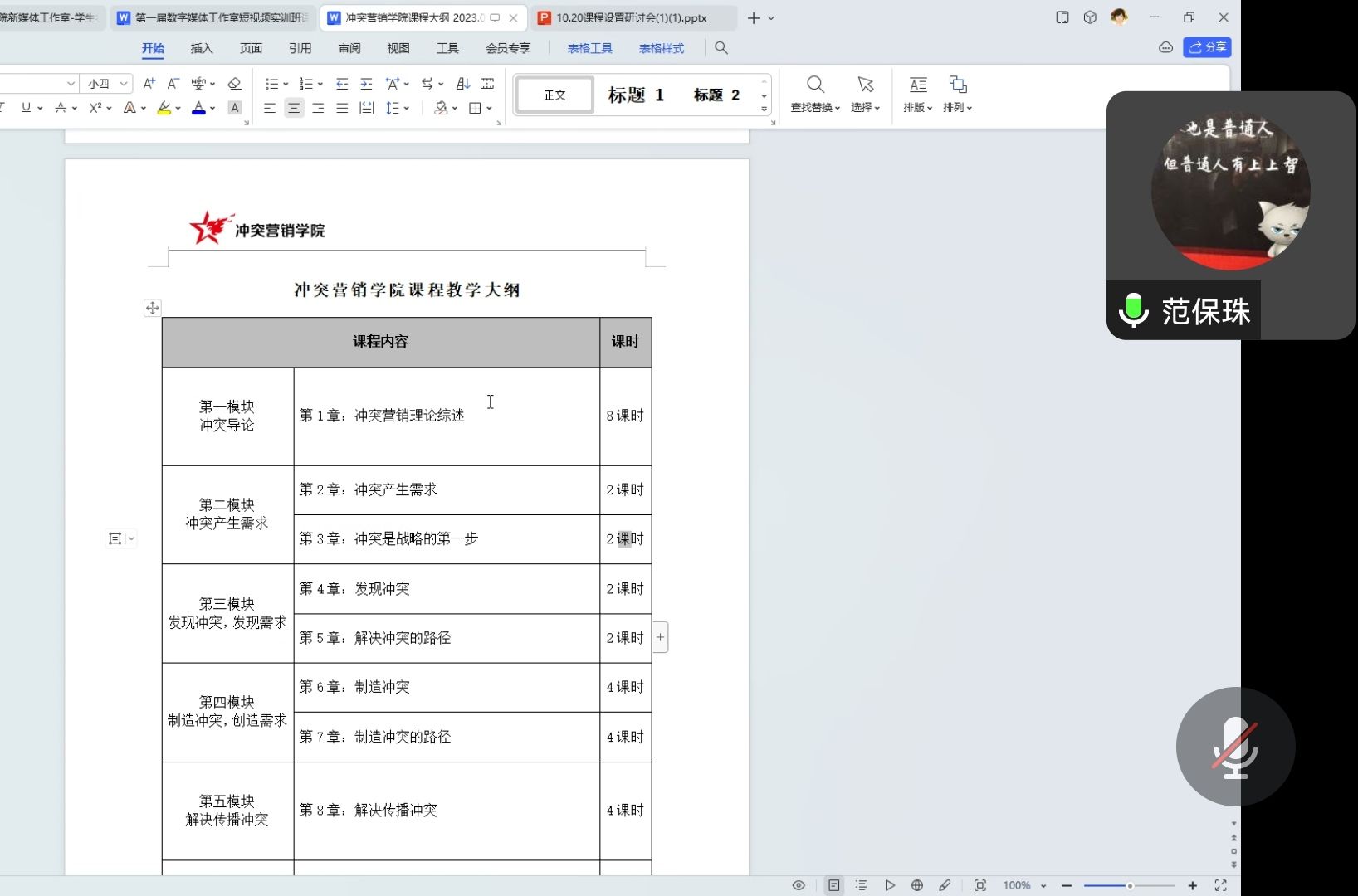Open the 10.20课程设置研讨会 pptx tab
Image resolution: width=1358 pixels, height=896 pixels.
click(631, 17)
